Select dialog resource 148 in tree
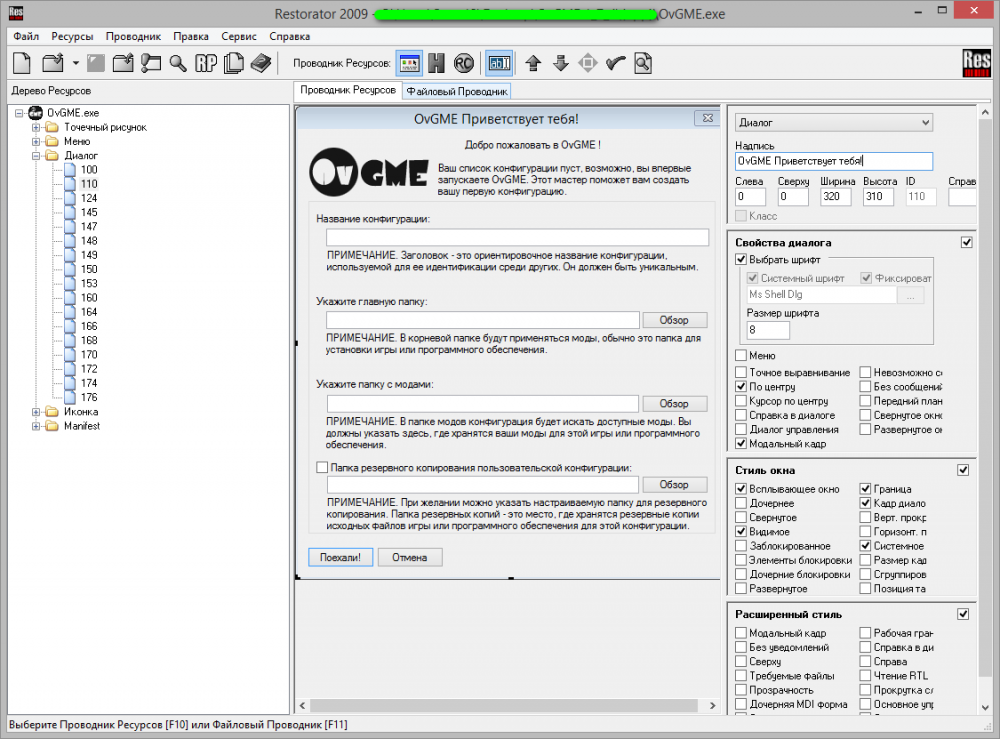 pos(89,241)
